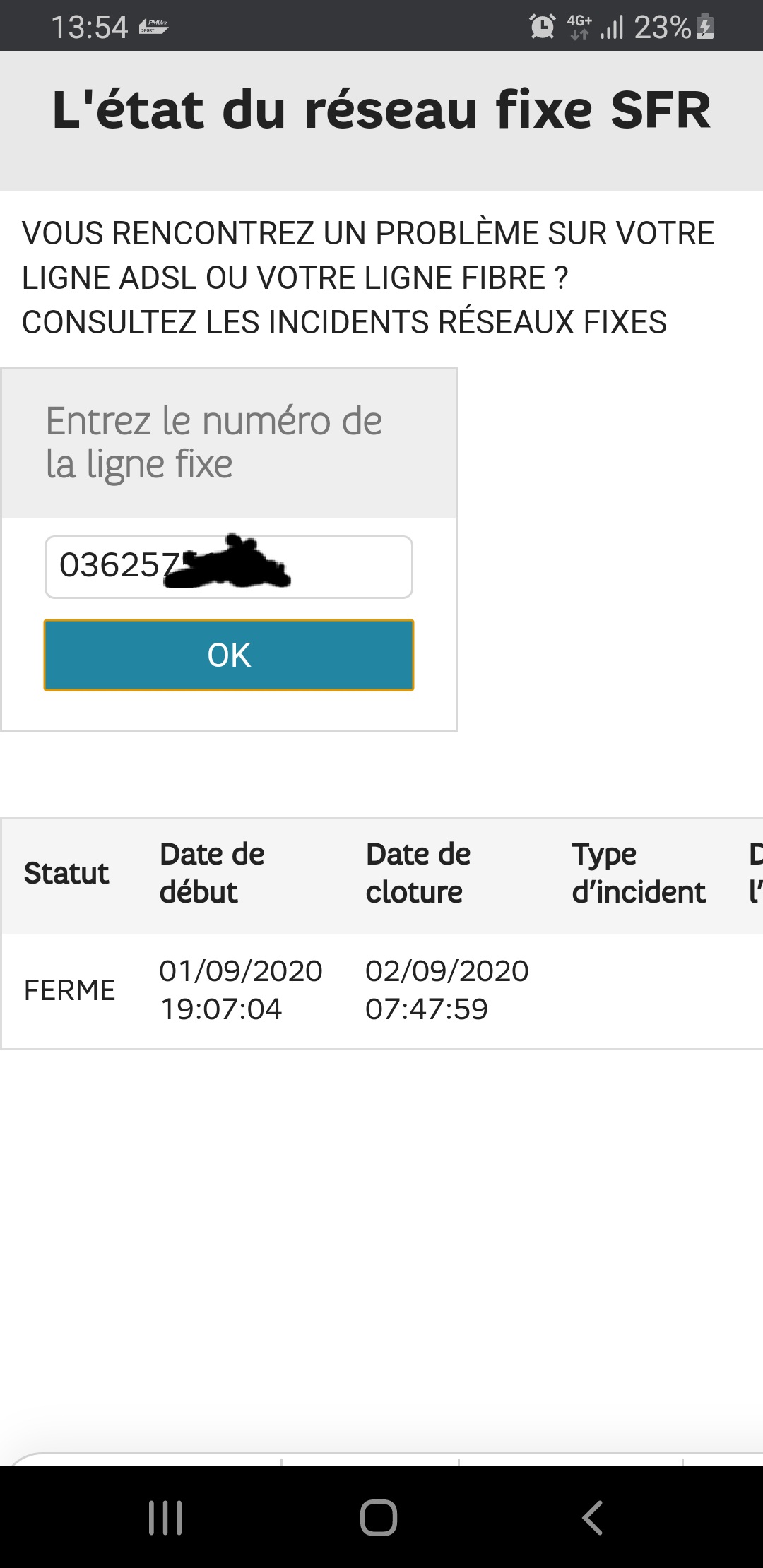This screenshot has width=763, height=1568.
Task: Tap the alarm clock status icon
Action: [x=542, y=27]
